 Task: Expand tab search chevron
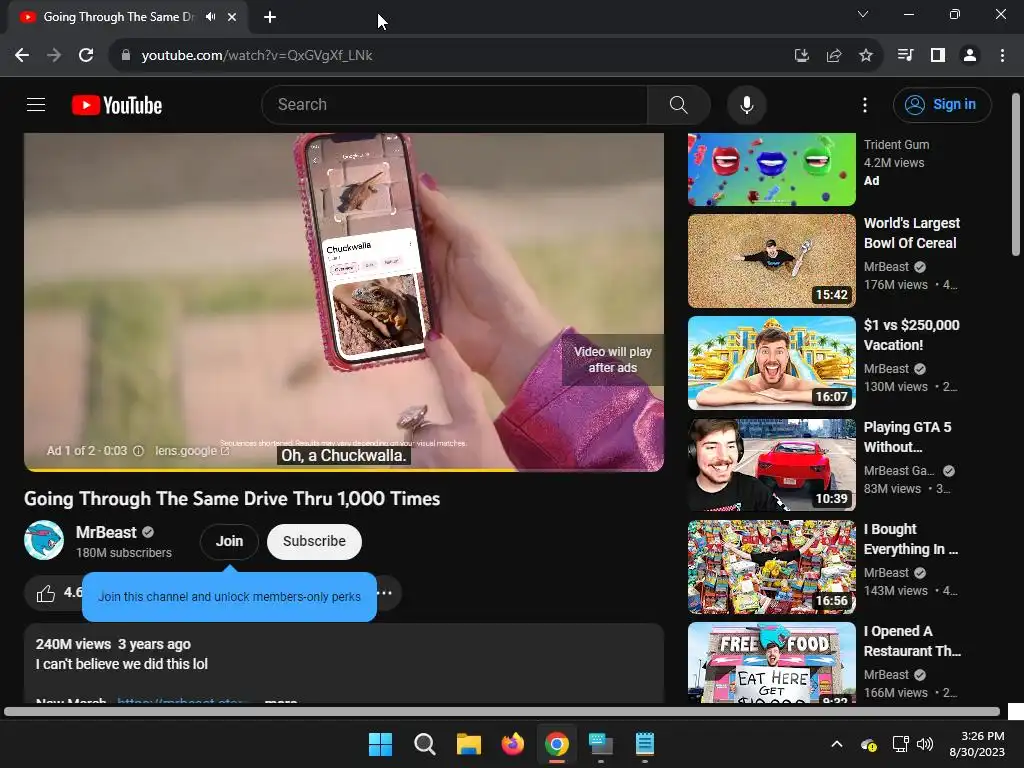point(863,14)
